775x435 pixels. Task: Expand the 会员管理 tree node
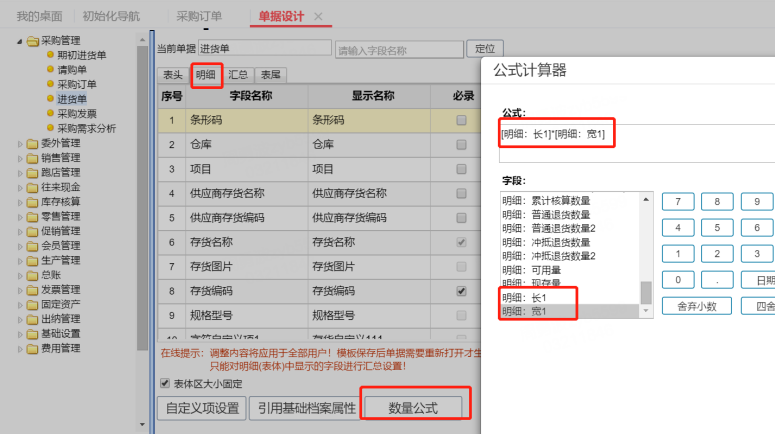[x=20, y=246]
